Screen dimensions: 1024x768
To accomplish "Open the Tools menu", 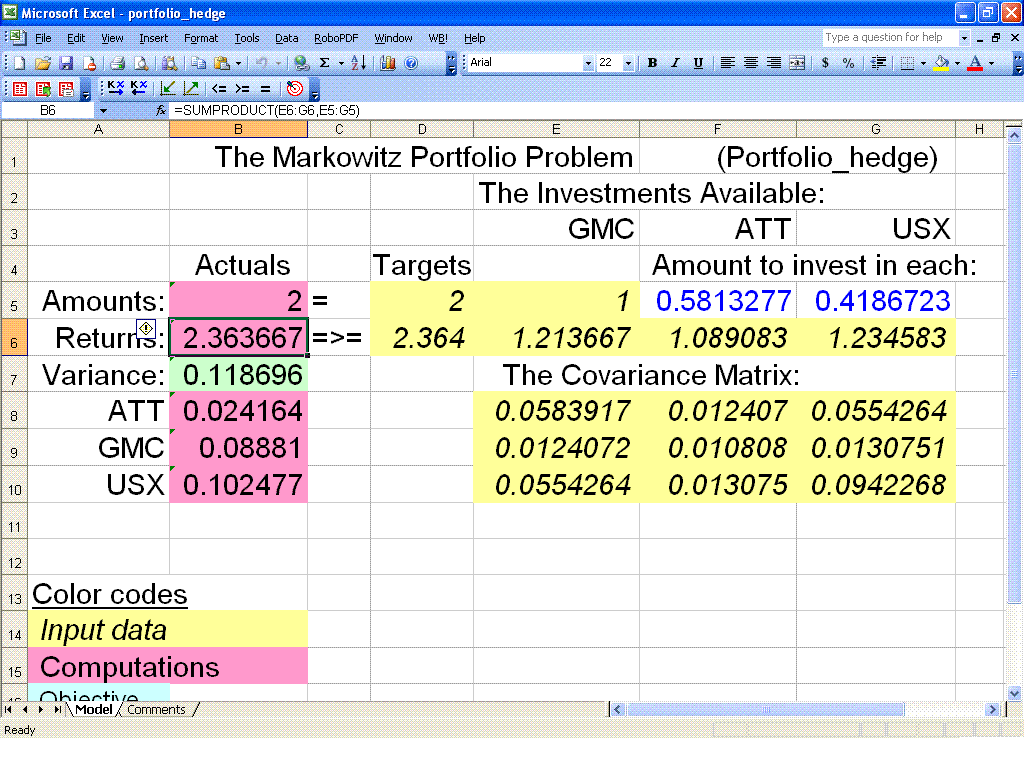I will (247, 39).
